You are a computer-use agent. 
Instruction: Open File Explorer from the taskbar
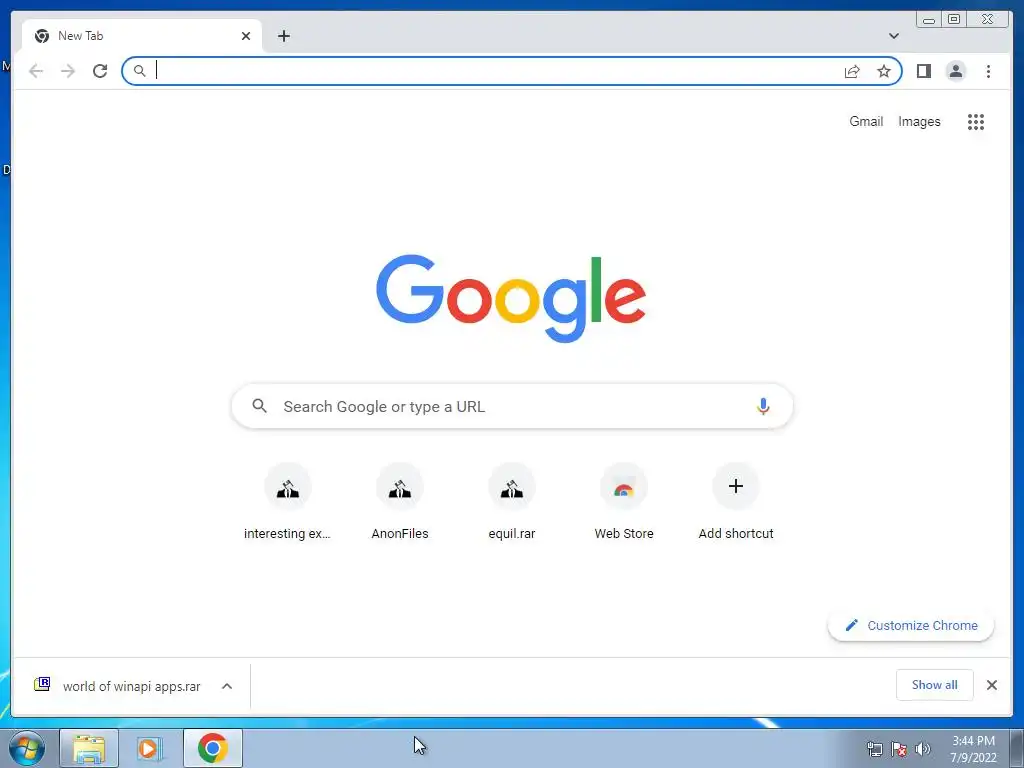(89, 748)
